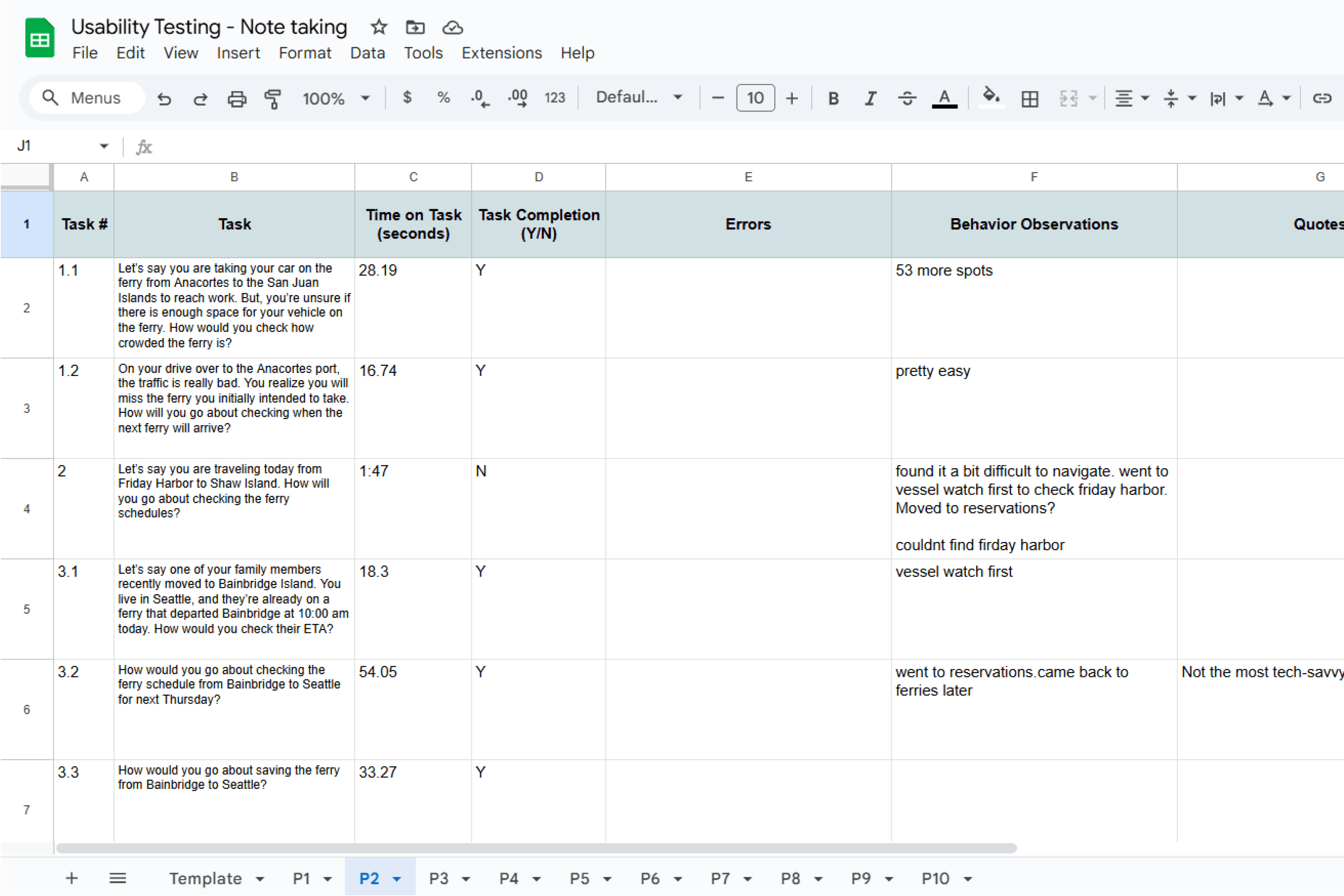The image size is (1344, 896).
Task: Select column E header
Action: (748, 177)
